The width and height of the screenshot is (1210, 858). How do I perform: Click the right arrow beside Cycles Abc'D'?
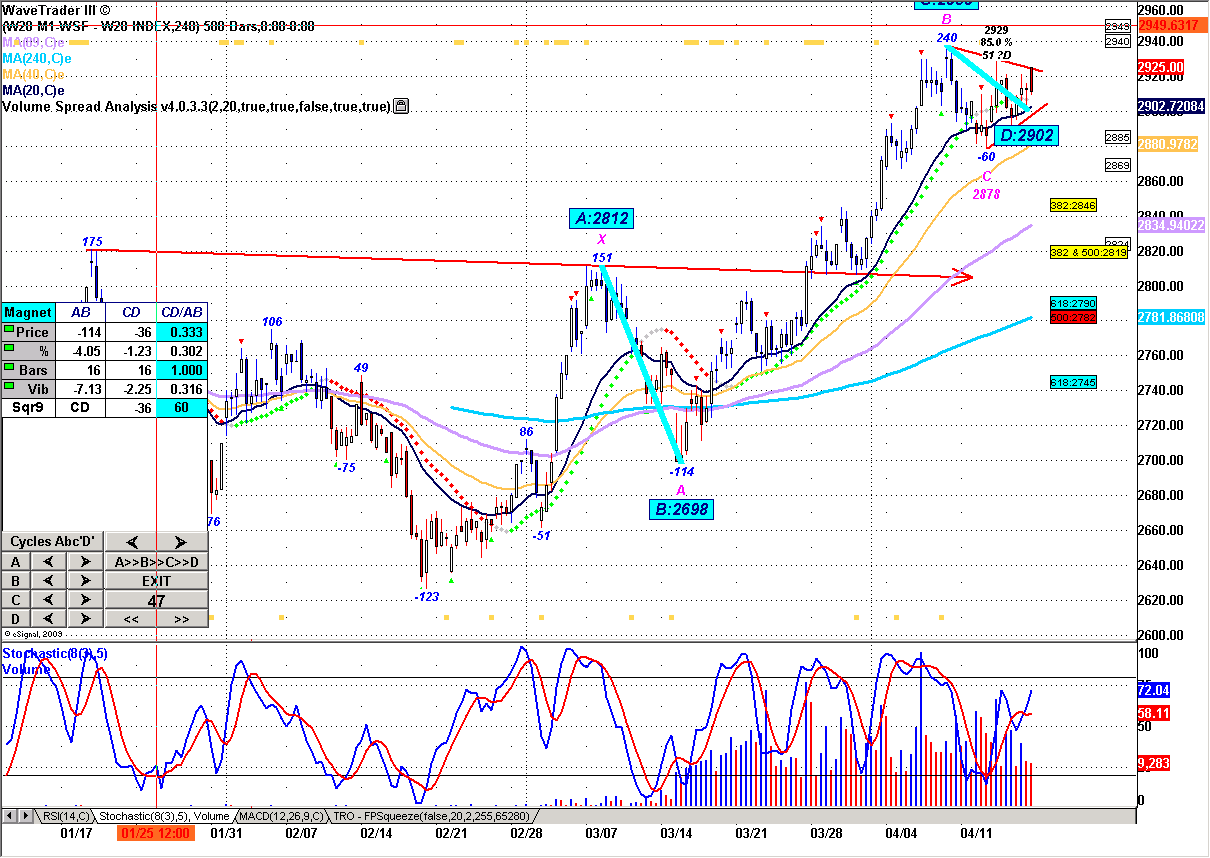pos(182,542)
